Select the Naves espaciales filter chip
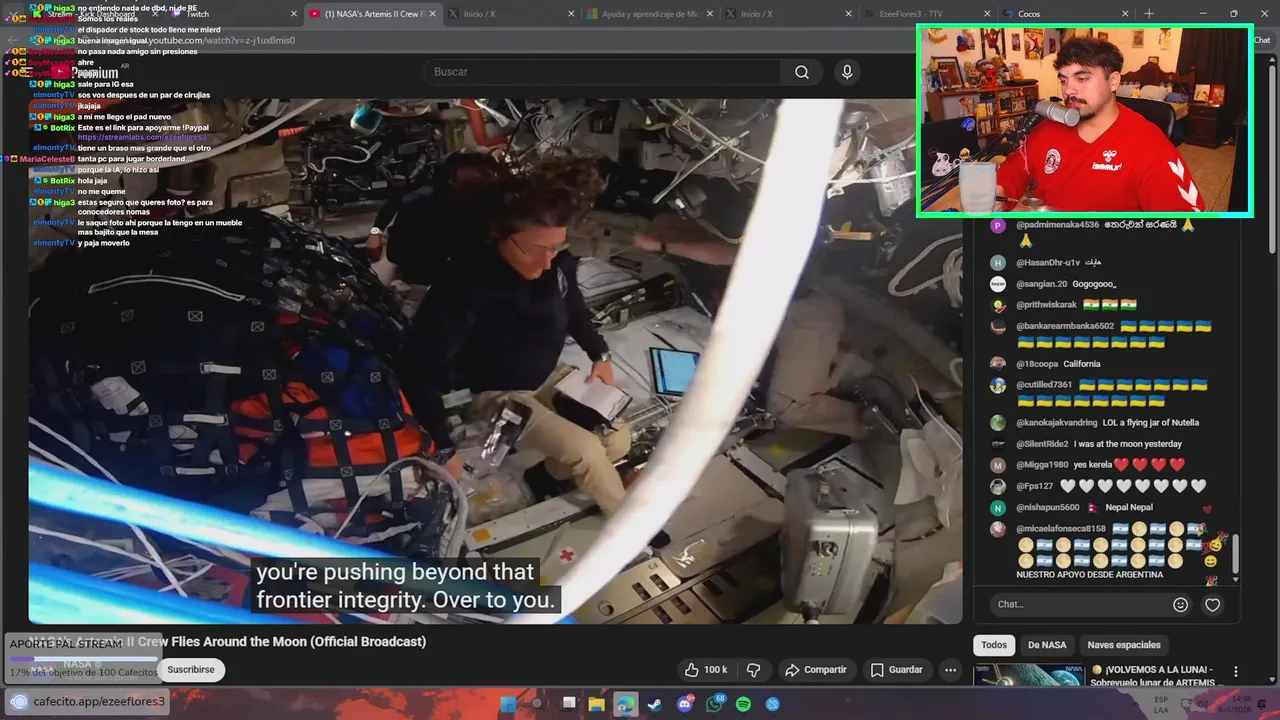This screenshot has width=1280, height=720. tap(1124, 645)
